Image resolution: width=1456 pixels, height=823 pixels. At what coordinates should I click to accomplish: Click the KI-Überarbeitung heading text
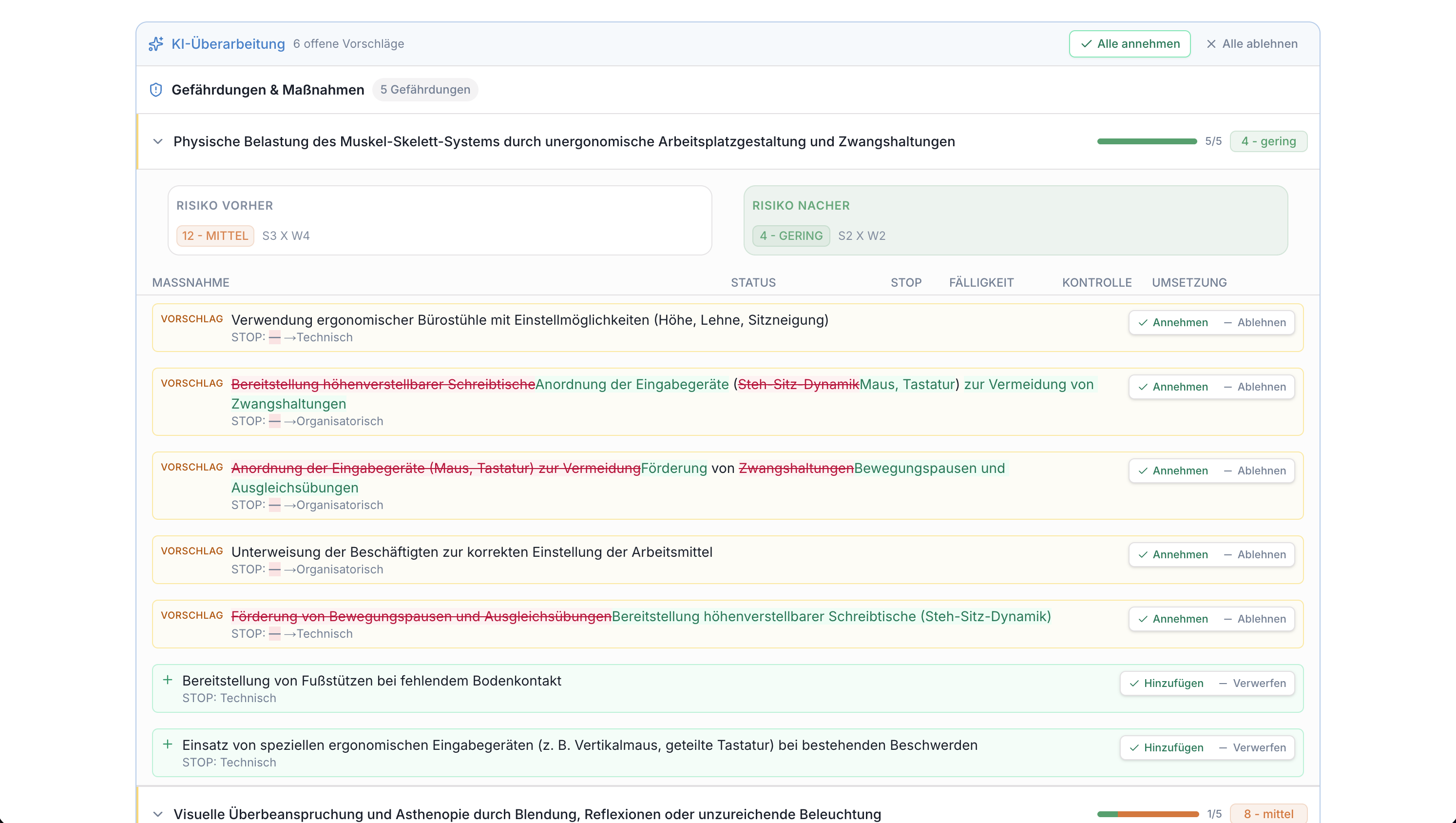coord(229,43)
